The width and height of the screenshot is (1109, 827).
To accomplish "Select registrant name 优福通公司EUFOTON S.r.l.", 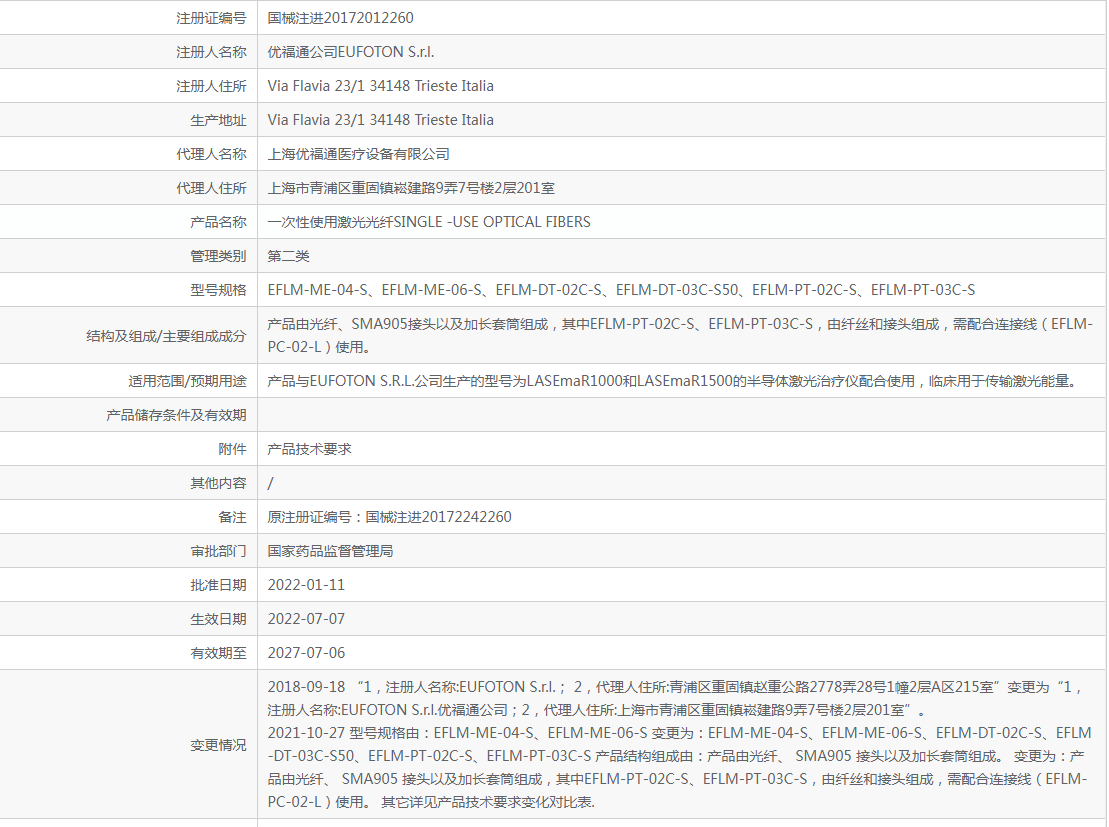I will tap(351, 52).
